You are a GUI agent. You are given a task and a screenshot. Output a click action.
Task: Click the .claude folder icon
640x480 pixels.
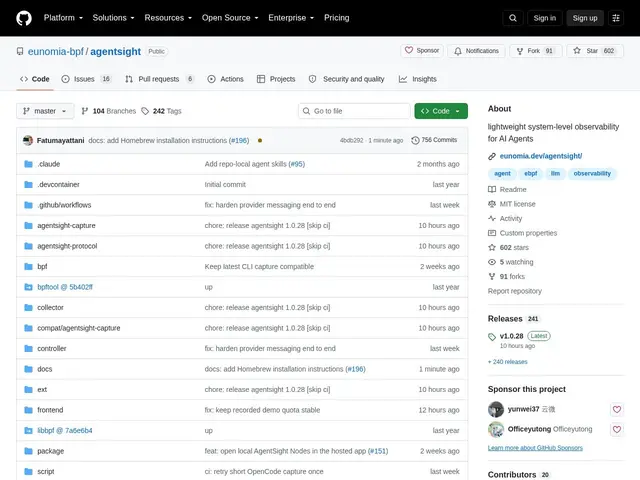click(x=28, y=164)
